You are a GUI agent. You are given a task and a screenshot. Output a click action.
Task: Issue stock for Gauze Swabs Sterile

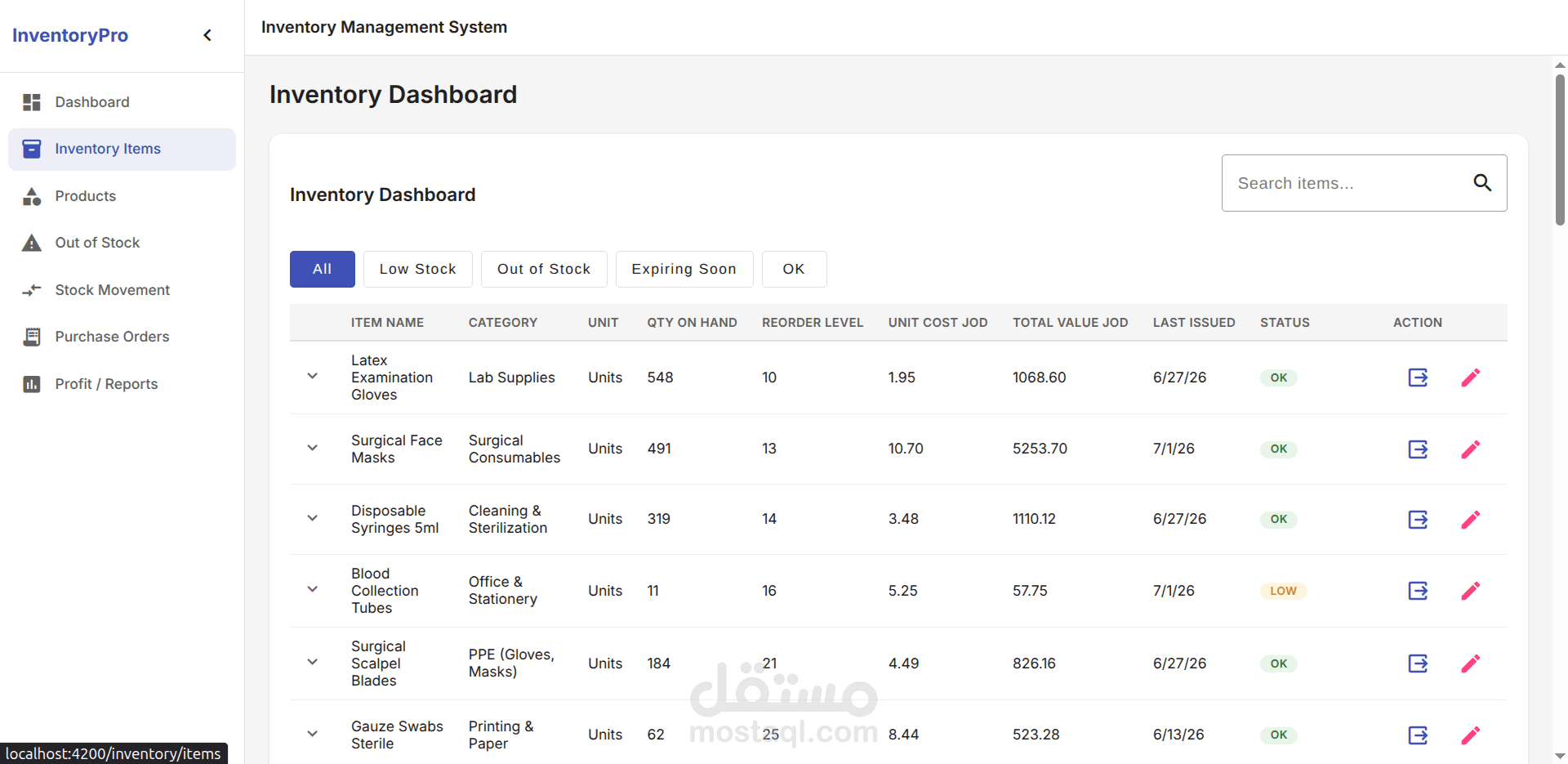pyautogui.click(x=1418, y=735)
